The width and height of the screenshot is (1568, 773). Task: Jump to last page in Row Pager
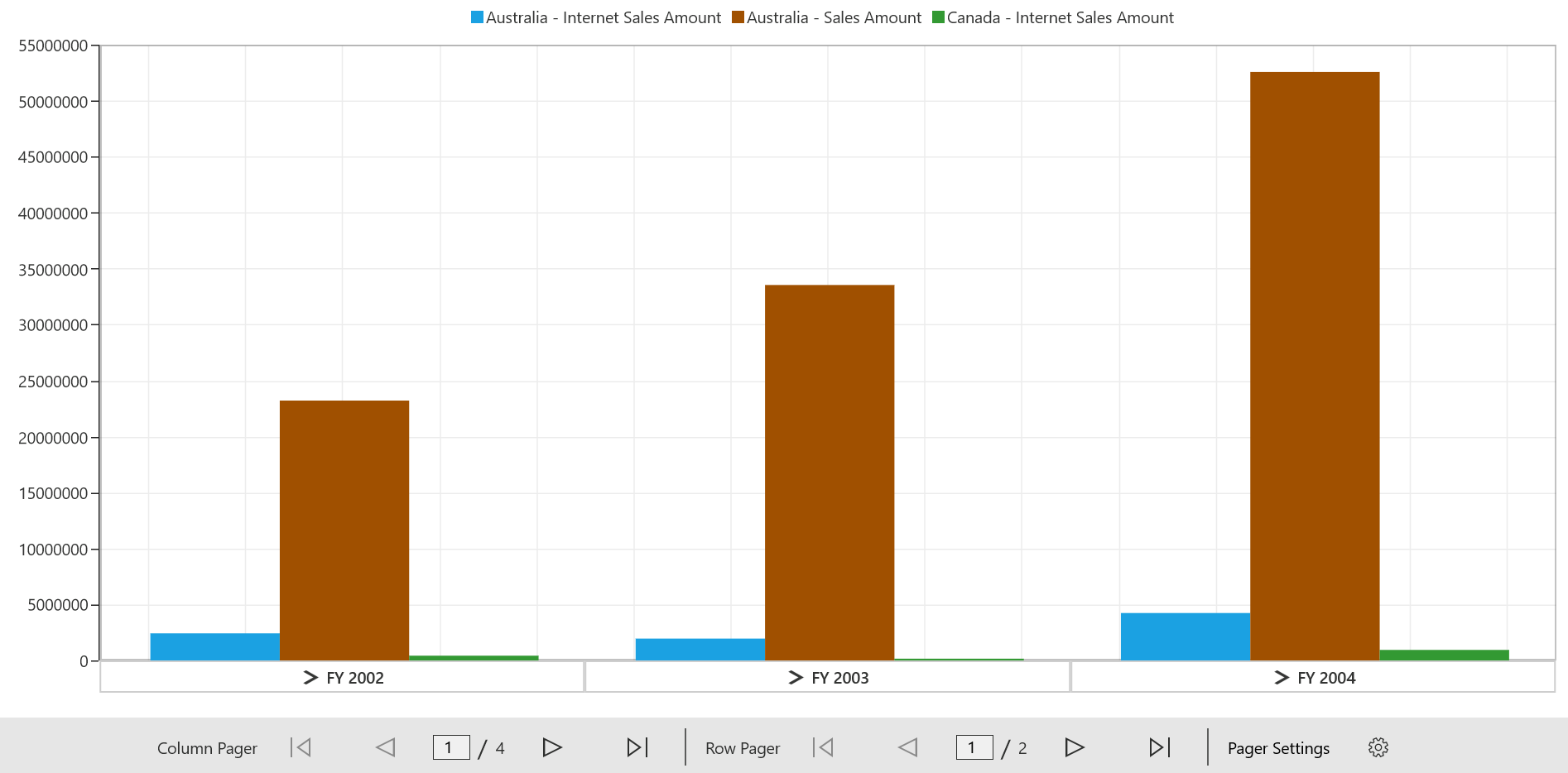[1159, 747]
